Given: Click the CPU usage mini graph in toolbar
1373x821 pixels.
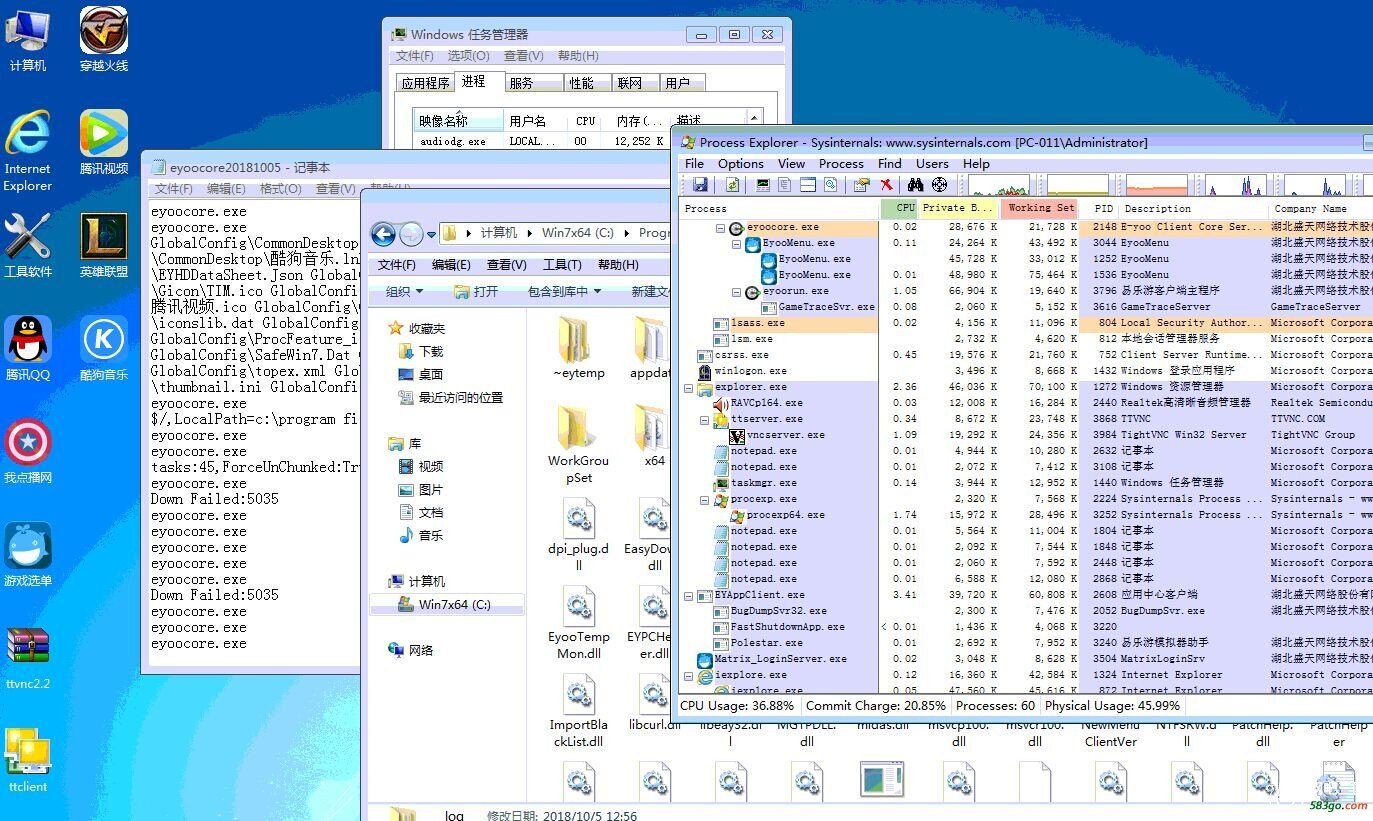Looking at the screenshot, I should (998, 185).
